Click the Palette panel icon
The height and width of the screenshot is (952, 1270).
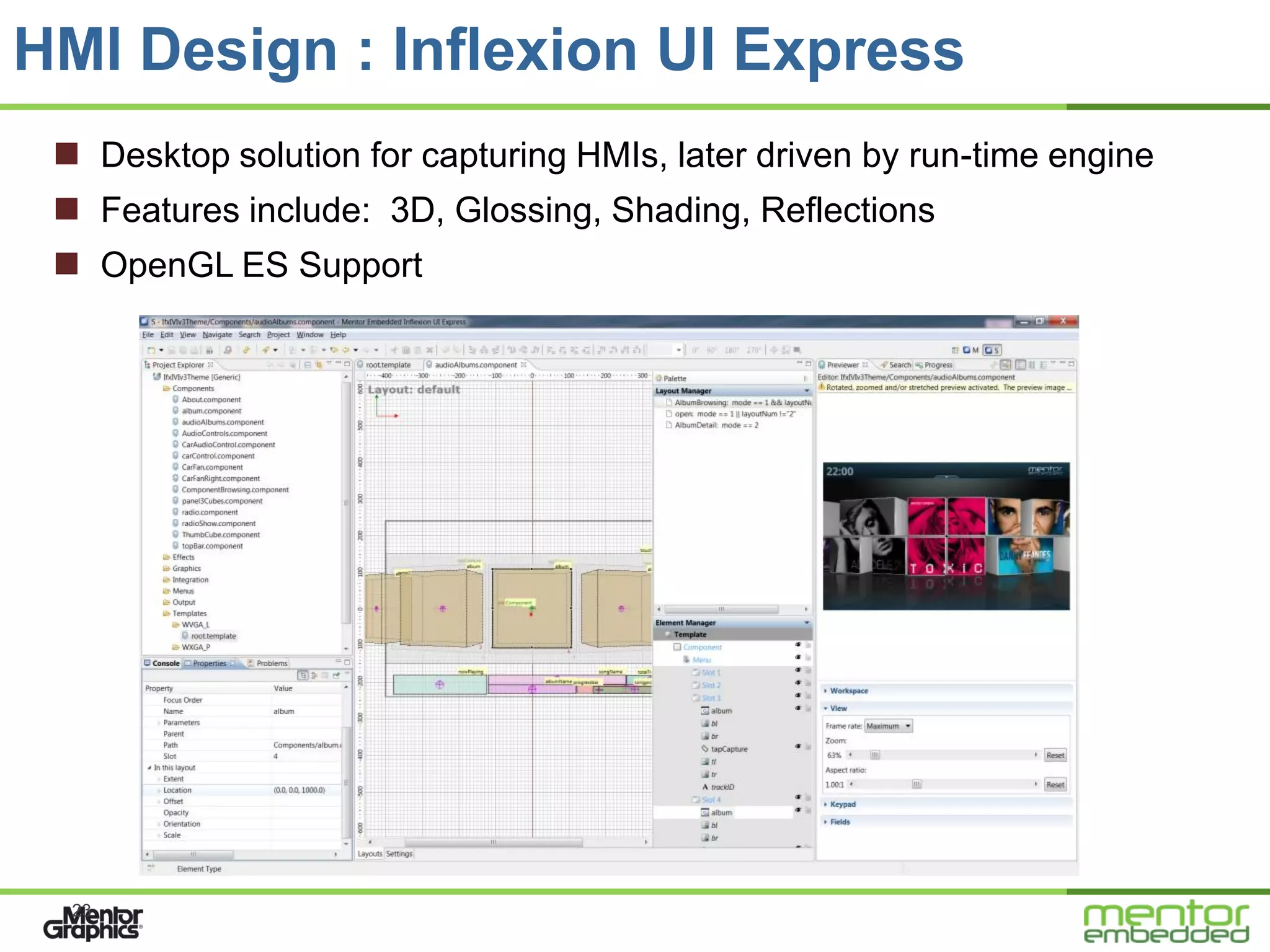point(659,378)
